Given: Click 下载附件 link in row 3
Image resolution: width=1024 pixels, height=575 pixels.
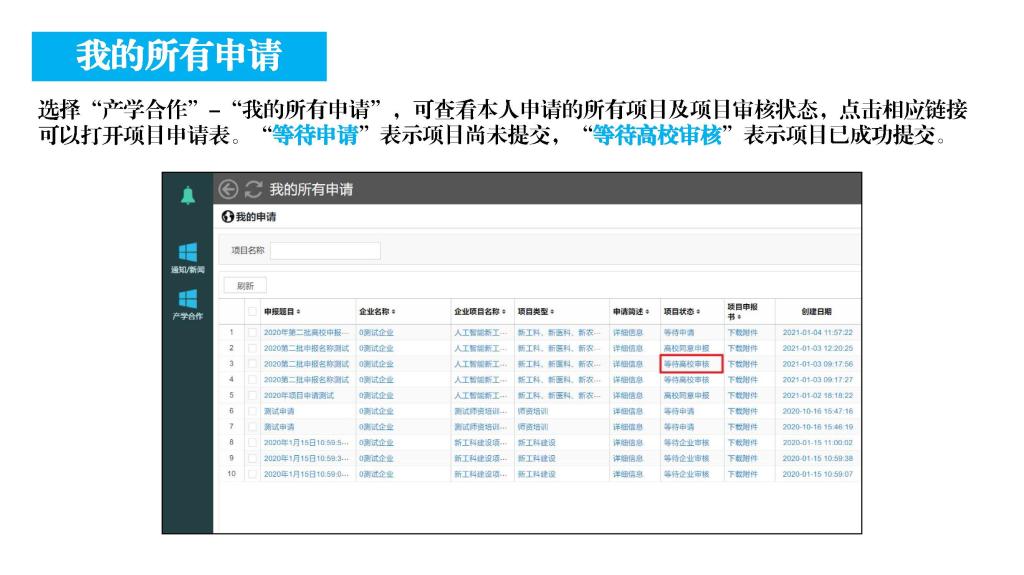Looking at the screenshot, I should (x=743, y=364).
